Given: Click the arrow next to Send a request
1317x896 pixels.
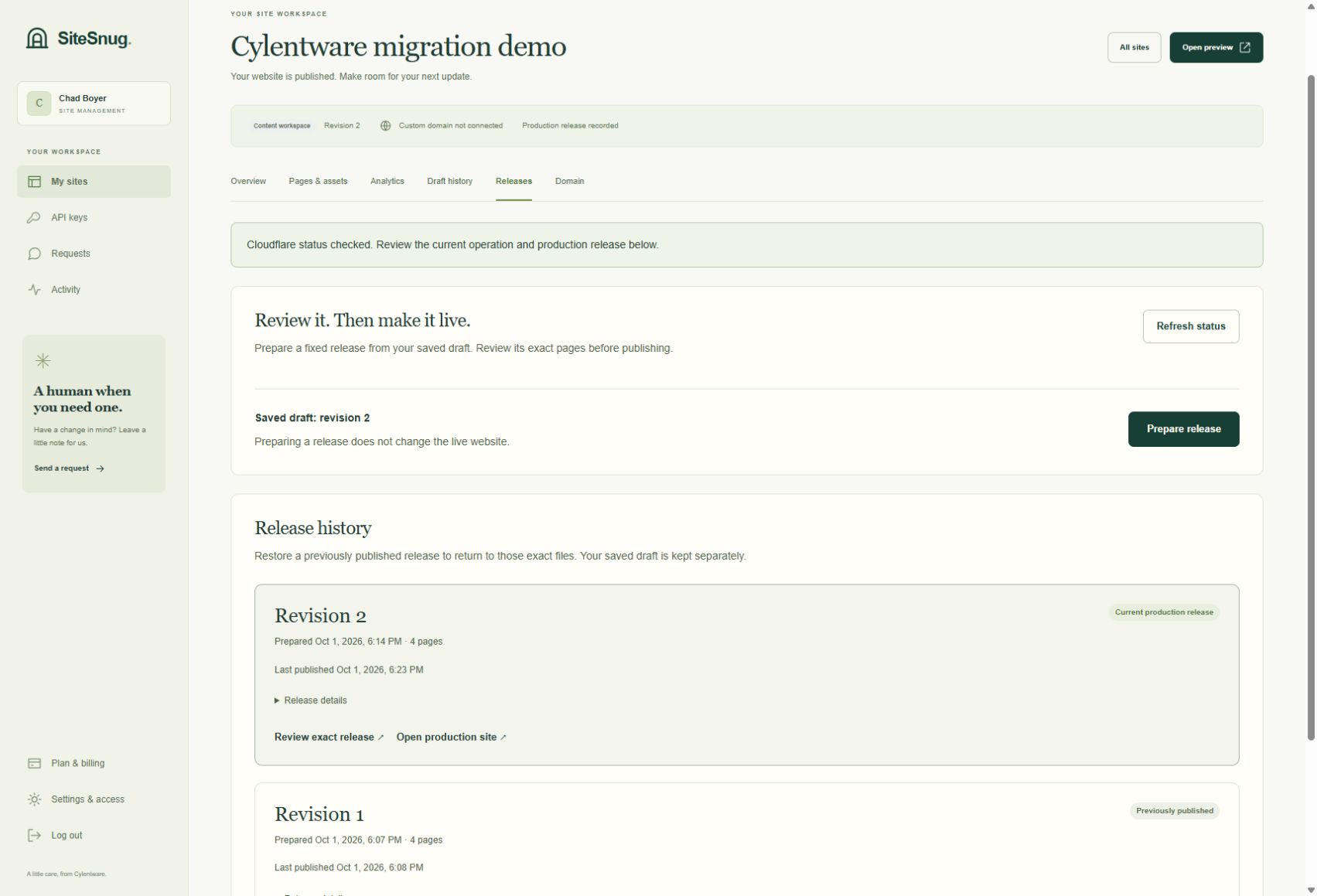Looking at the screenshot, I should point(100,468).
